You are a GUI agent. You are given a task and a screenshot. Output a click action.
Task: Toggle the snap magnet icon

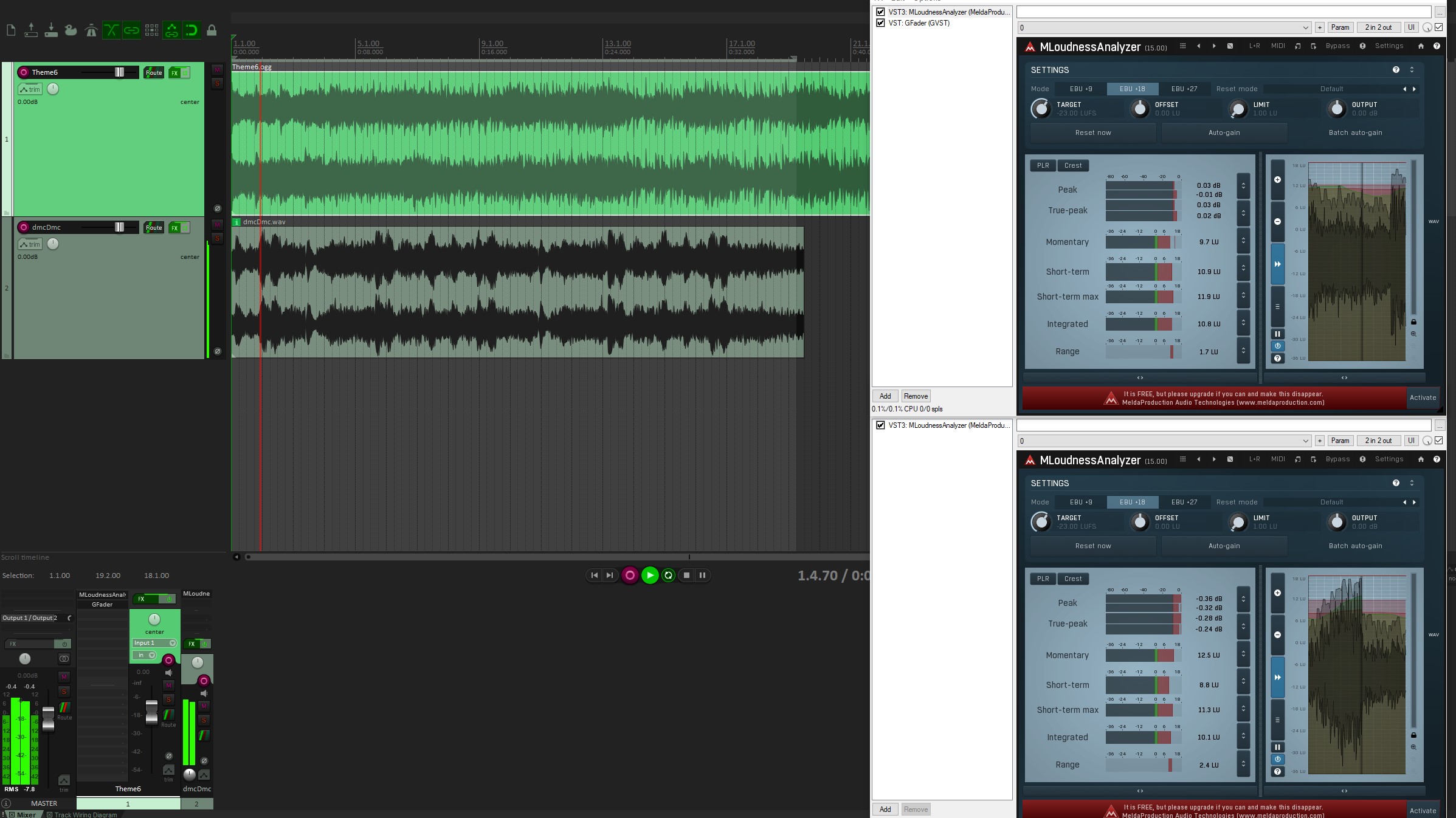(x=191, y=30)
